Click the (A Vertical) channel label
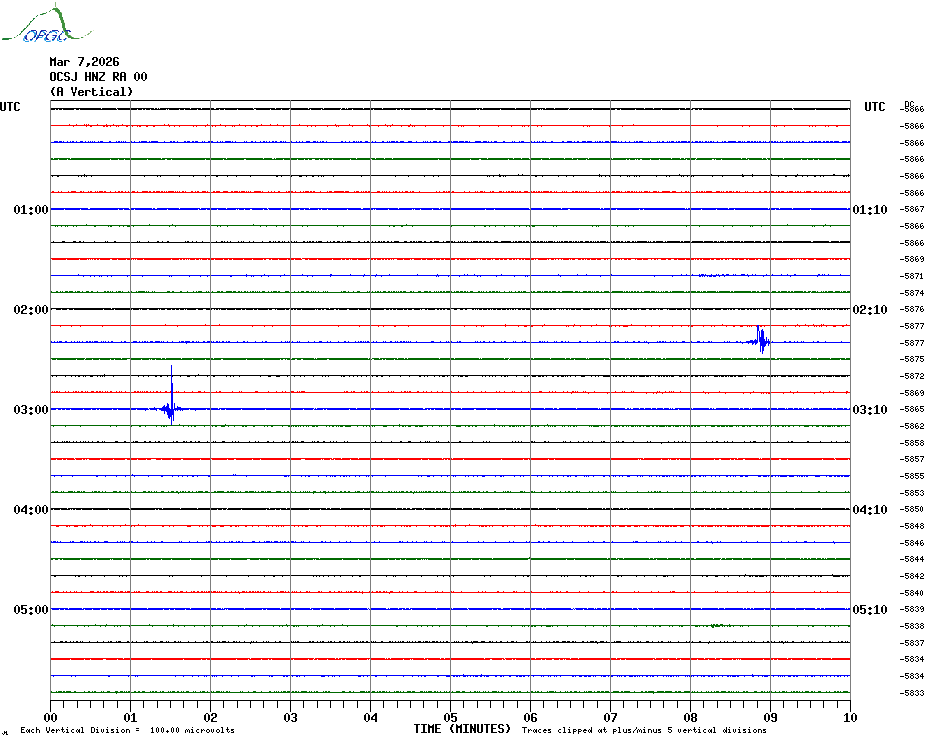930x744 pixels. point(91,92)
